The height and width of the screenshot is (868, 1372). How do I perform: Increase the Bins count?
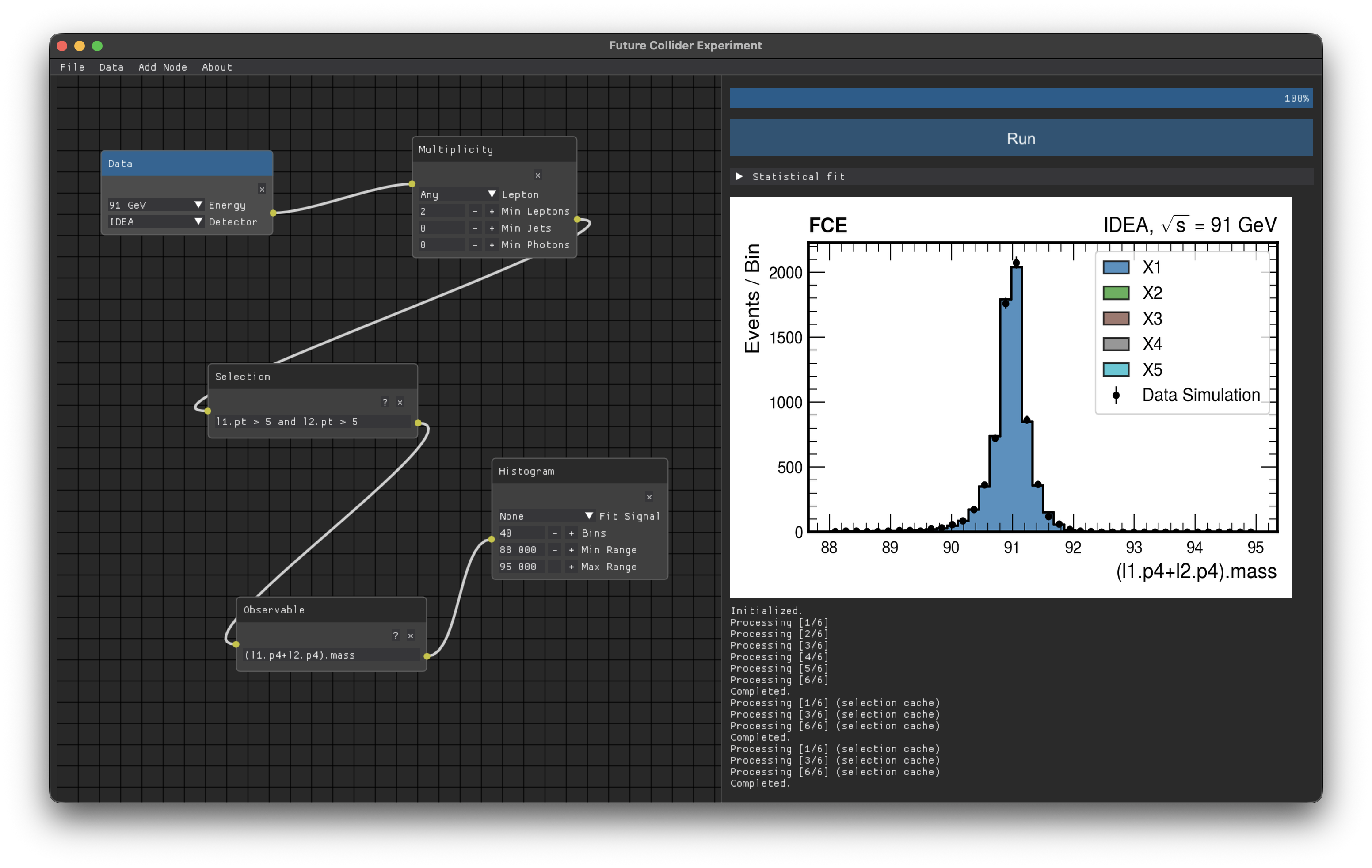572,533
